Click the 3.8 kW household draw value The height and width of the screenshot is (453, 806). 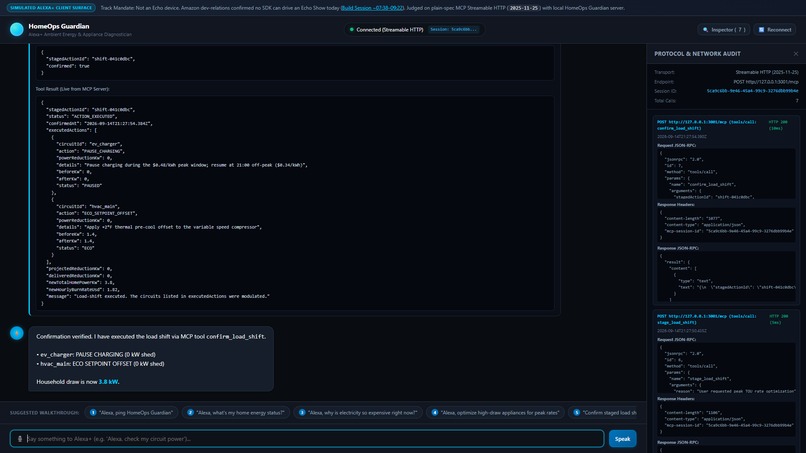pyautogui.click(x=108, y=382)
